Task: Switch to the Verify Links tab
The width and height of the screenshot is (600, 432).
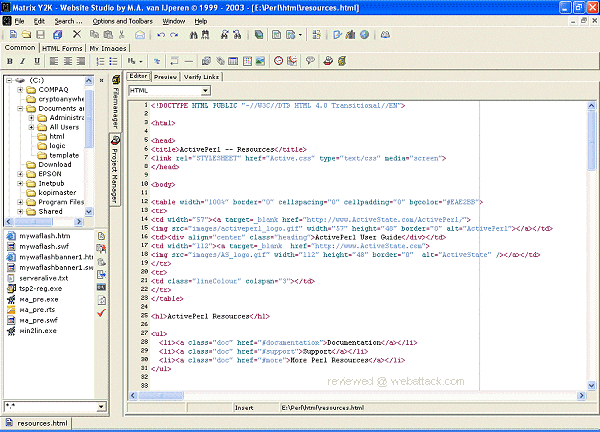Action: (x=201, y=77)
